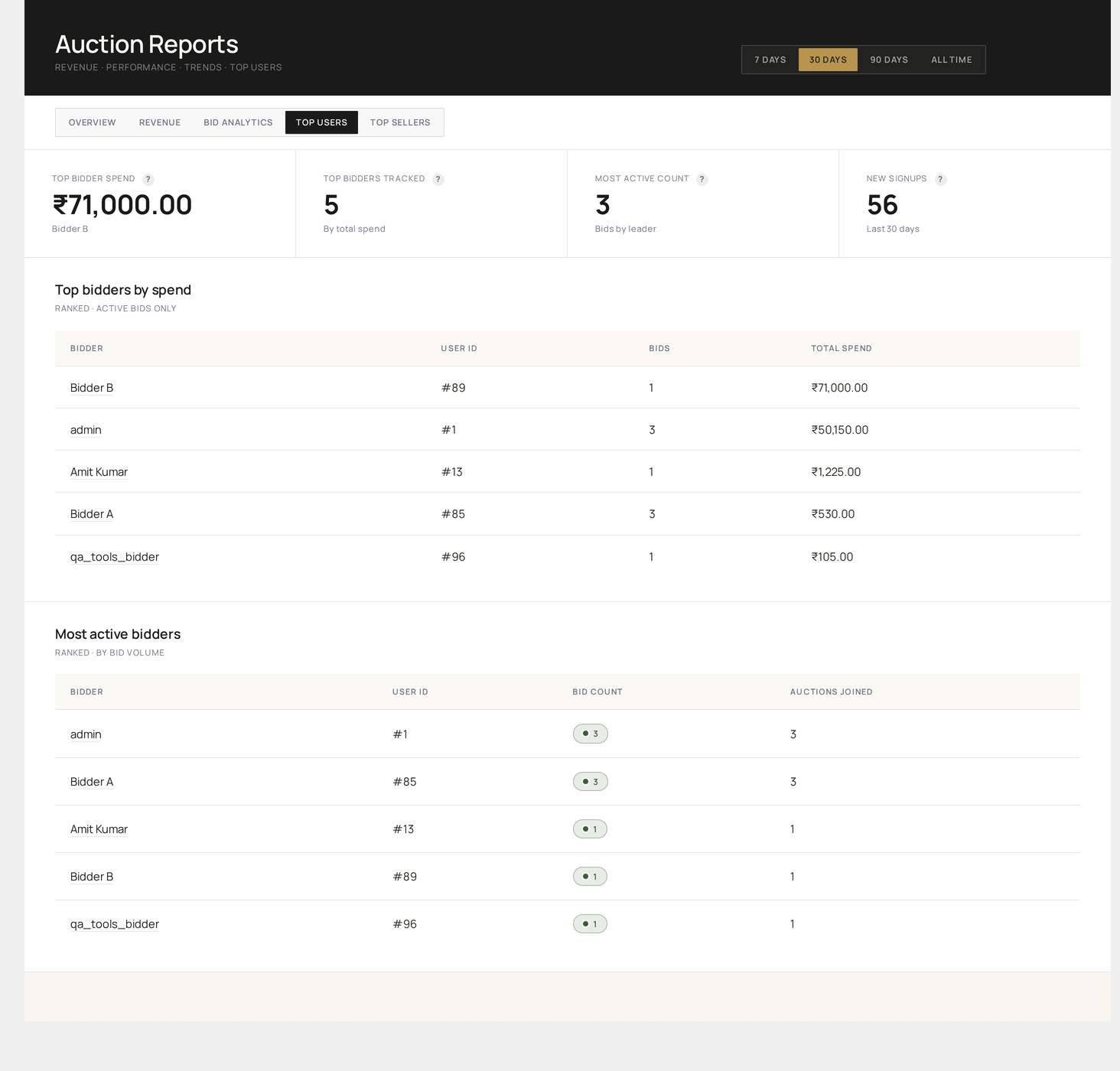This screenshot has height=1071, width=1120.
Task: Click Amit Kumar in Top bidders by spend
Action: 99,472
